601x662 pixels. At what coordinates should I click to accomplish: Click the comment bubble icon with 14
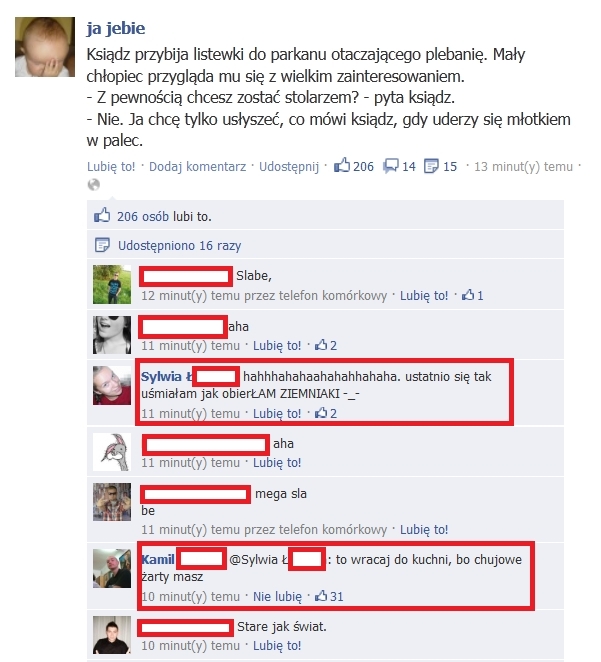pos(390,166)
